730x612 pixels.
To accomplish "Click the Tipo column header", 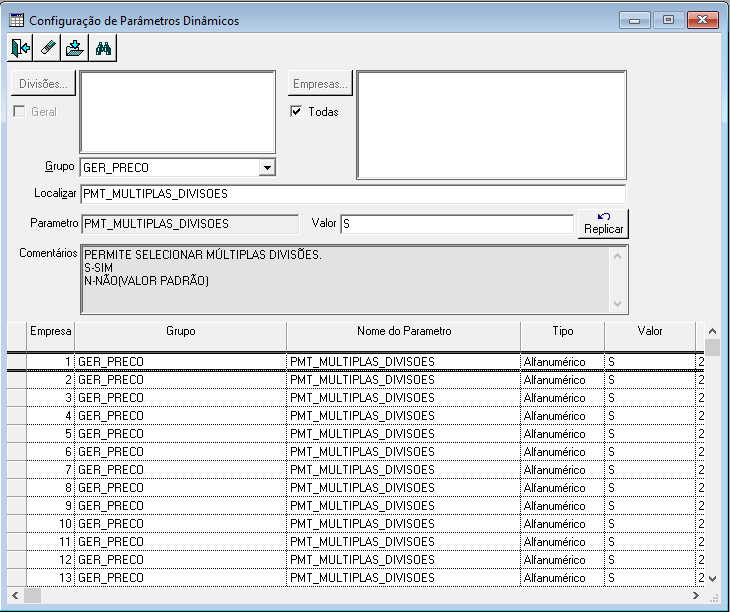I will point(562,336).
